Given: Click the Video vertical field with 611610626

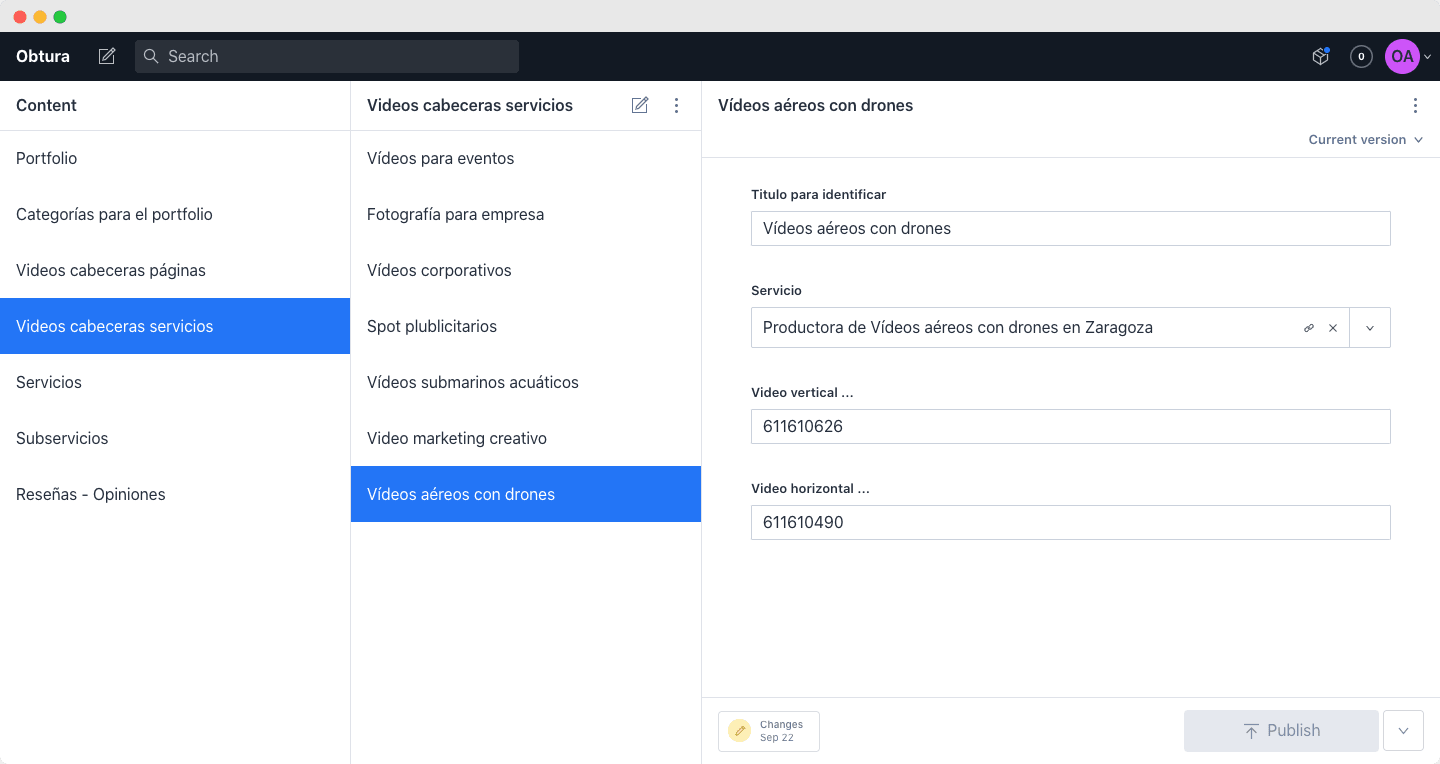Looking at the screenshot, I should (x=1070, y=426).
